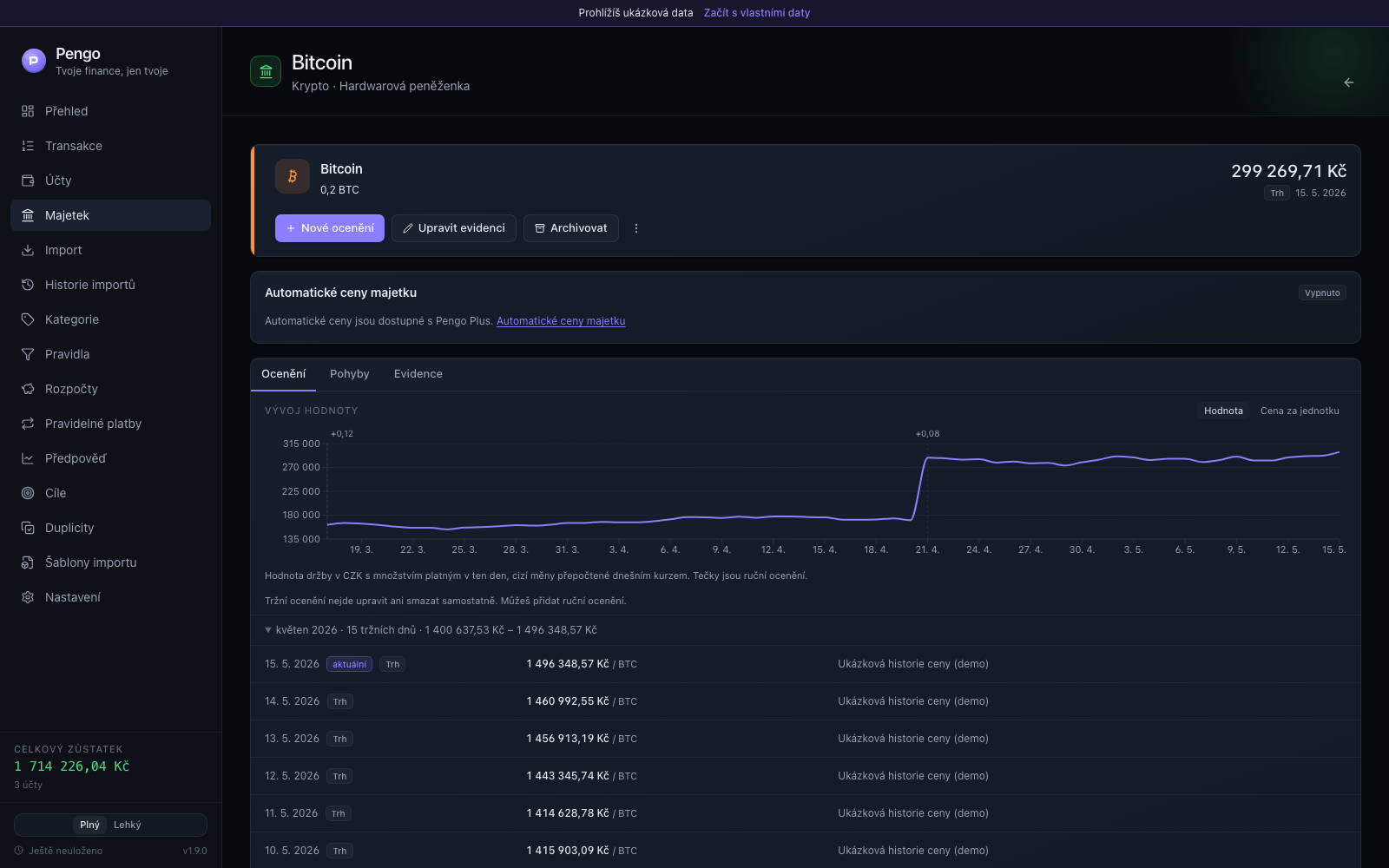Click the orange Bitcoin coin icon
The width and height of the screenshot is (1389, 868).
pyautogui.click(x=293, y=176)
